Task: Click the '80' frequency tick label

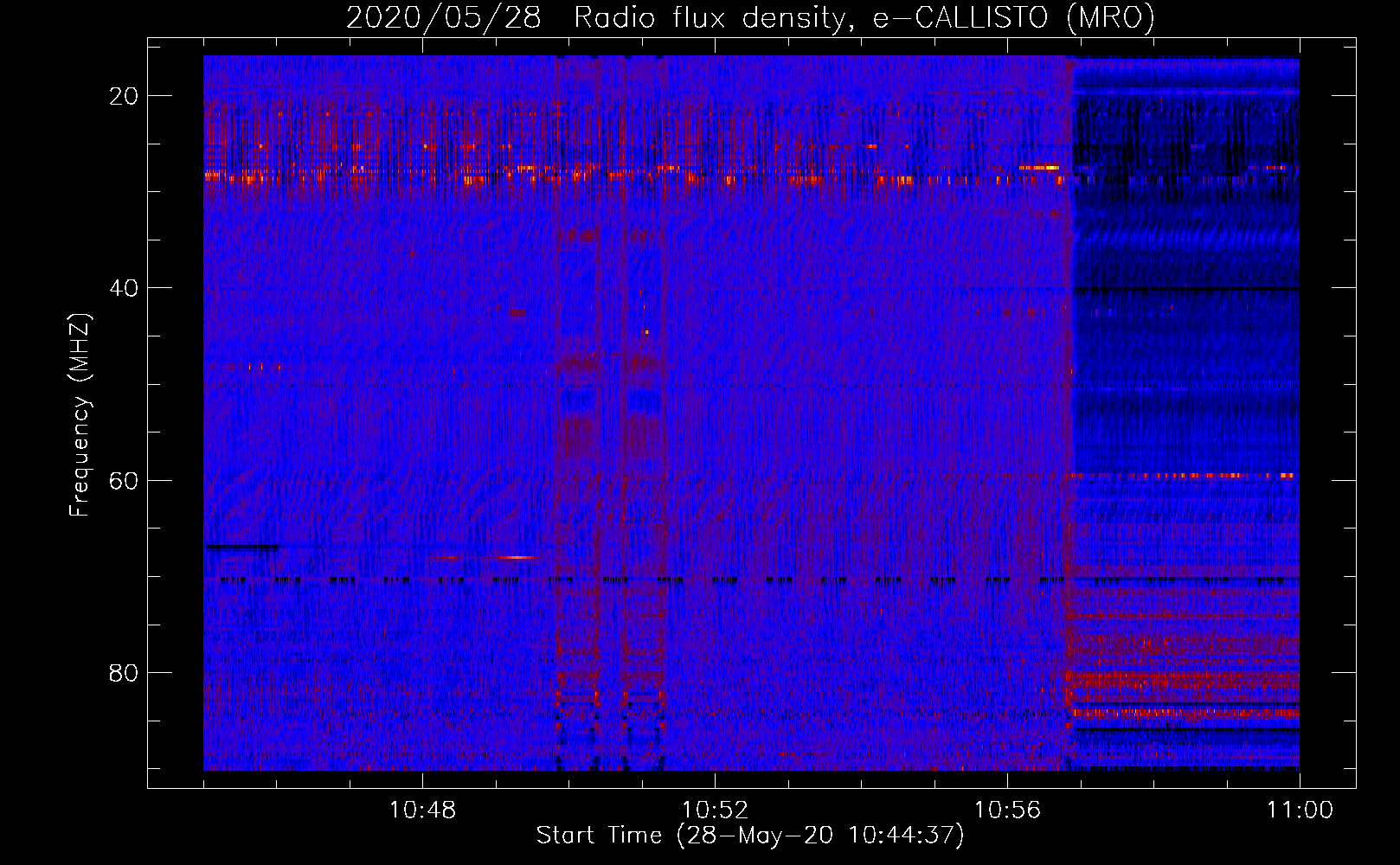Action: pyautogui.click(x=124, y=672)
